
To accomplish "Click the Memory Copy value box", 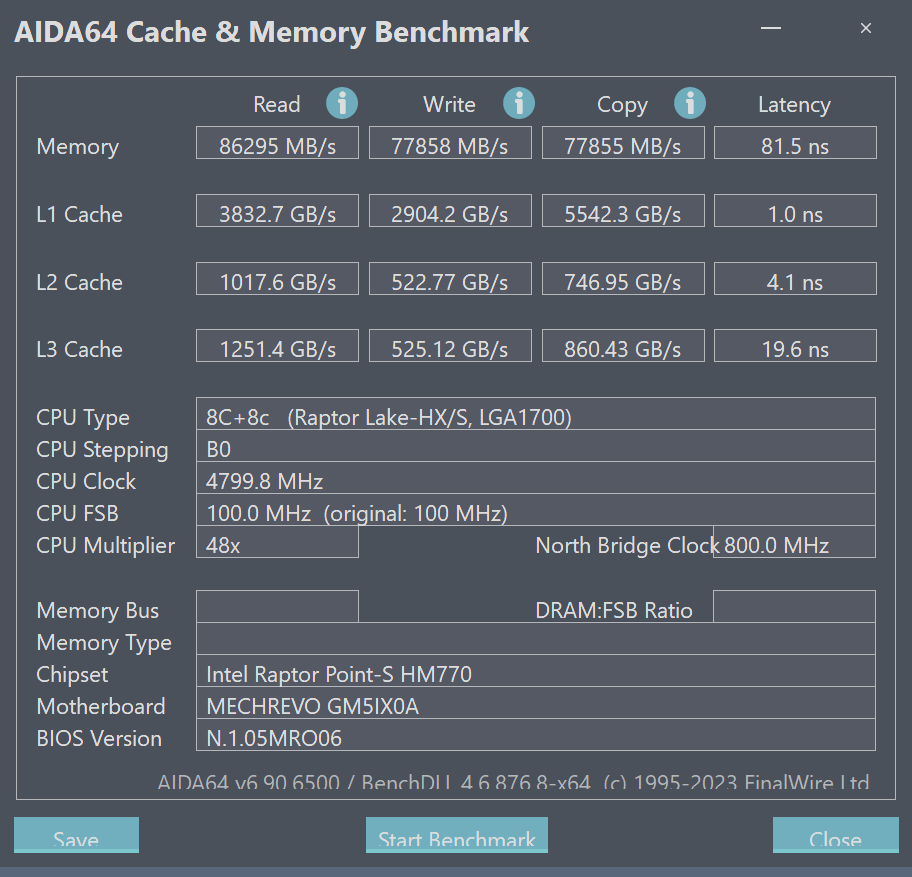I will [x=623, y=143].
